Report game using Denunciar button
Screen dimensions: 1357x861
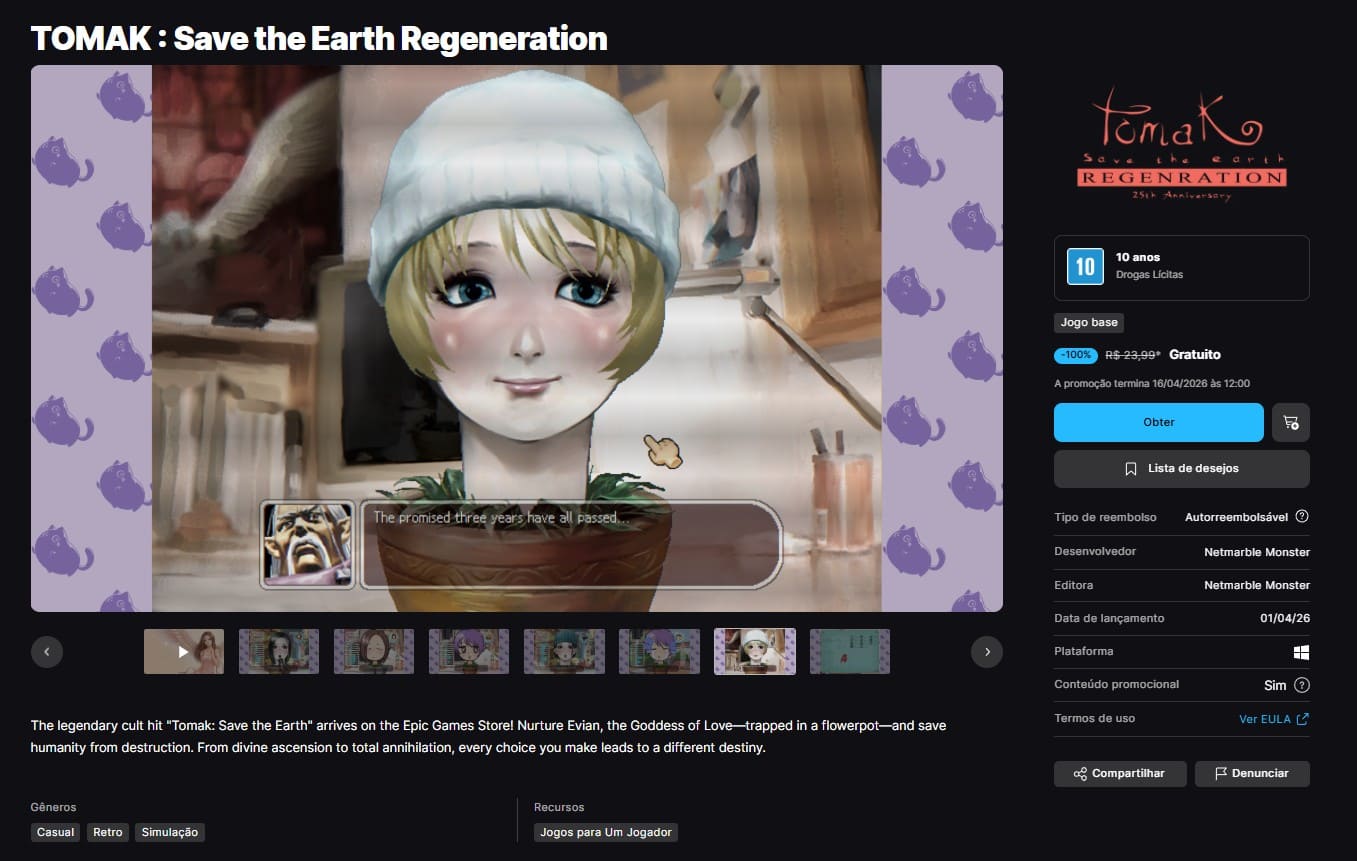(x=1251, y=774)
